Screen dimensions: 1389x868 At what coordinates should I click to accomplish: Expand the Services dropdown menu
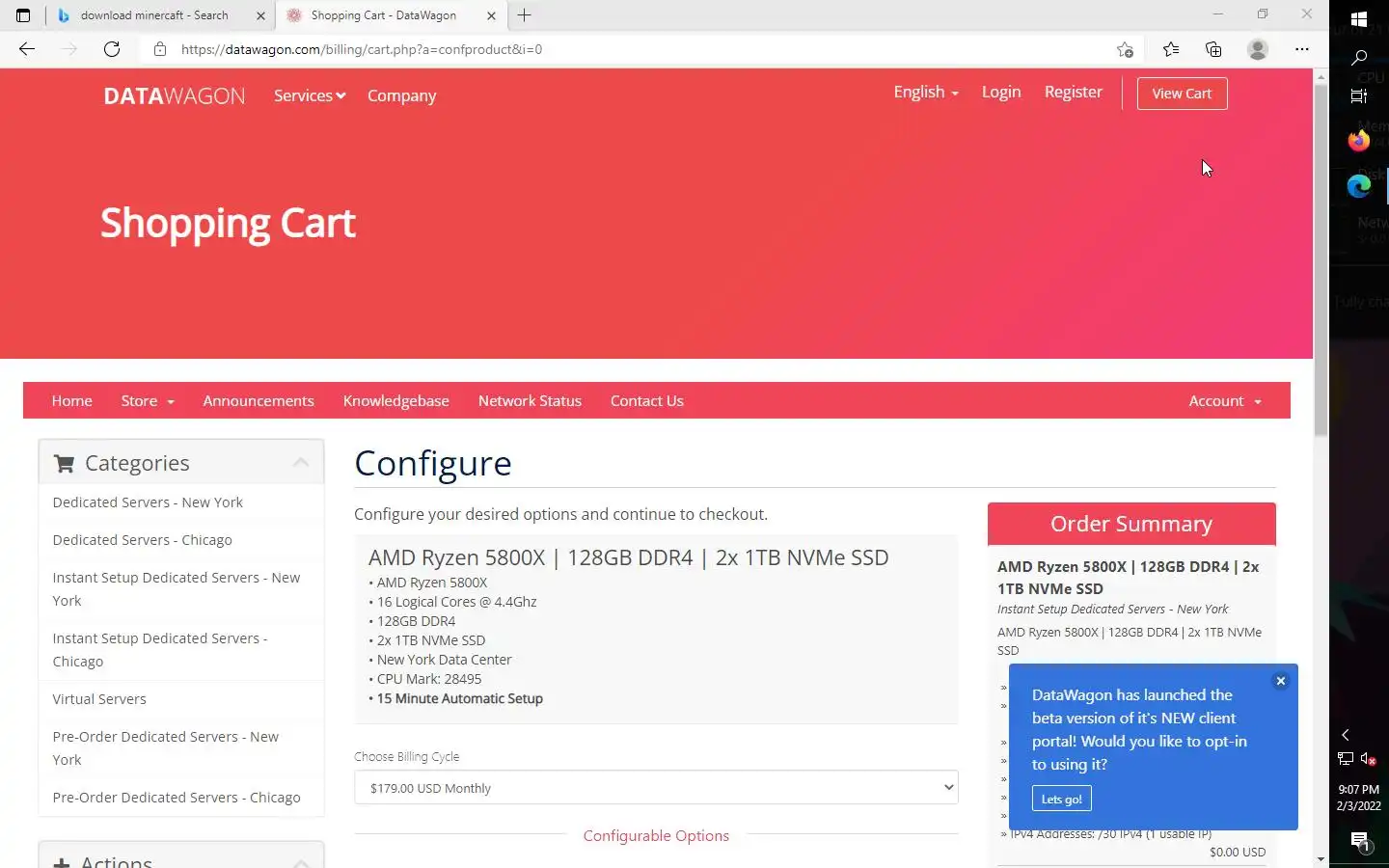(309, 95)
